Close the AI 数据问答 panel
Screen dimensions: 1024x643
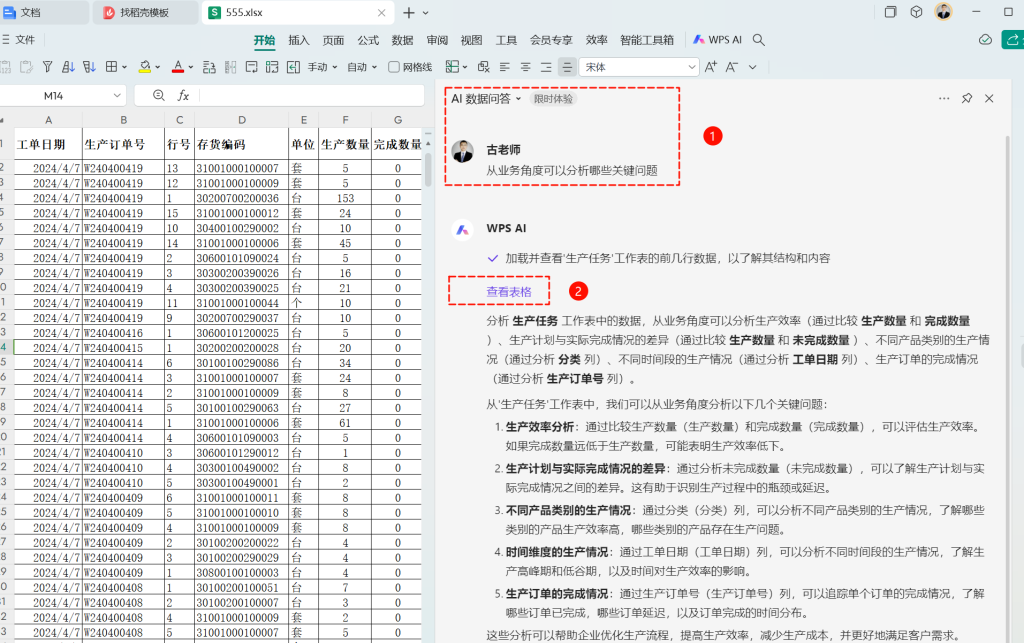click(x=989, y=99)
